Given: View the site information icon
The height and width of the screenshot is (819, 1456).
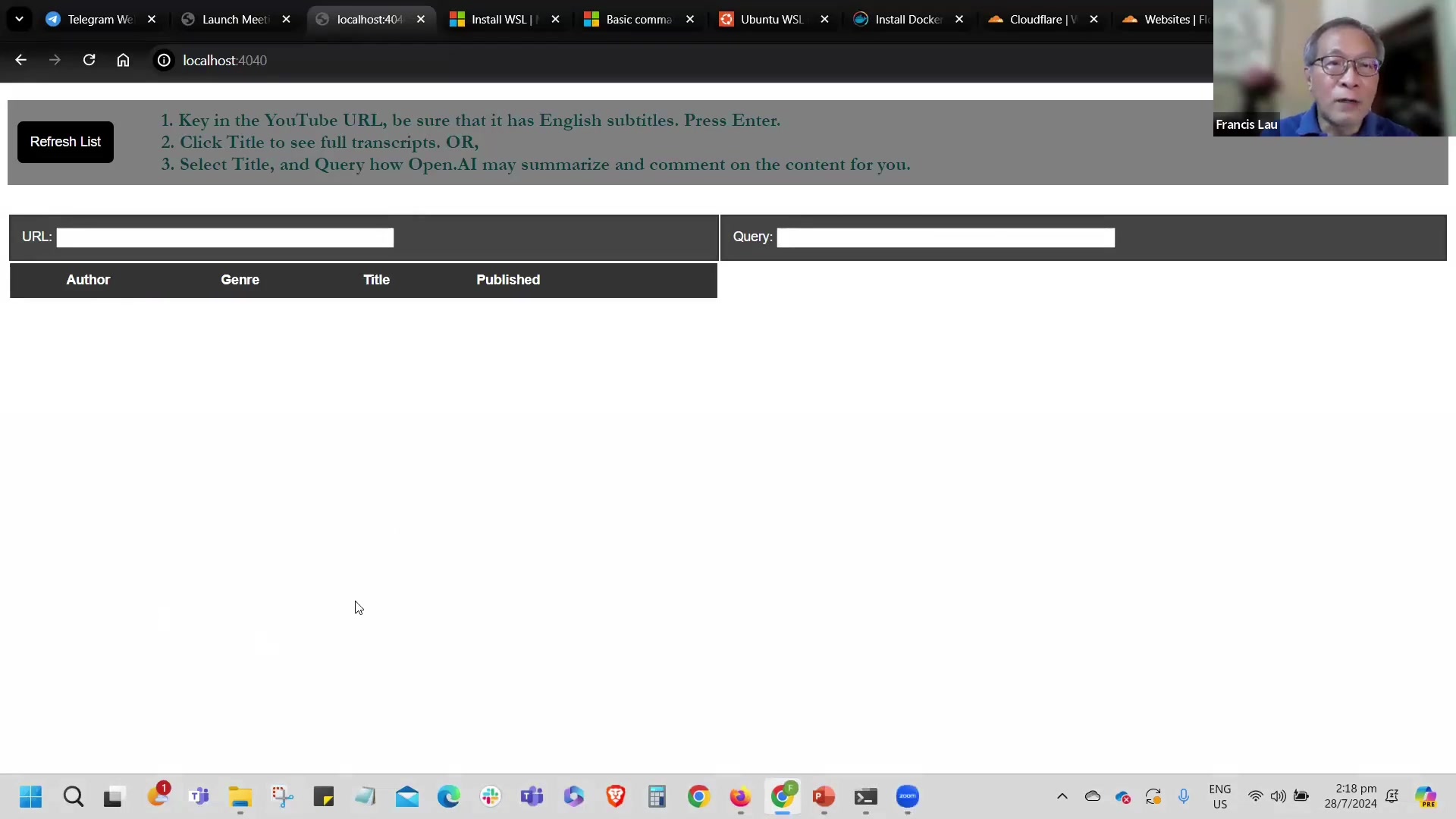Looking at the screenshot, I should 164,60.
